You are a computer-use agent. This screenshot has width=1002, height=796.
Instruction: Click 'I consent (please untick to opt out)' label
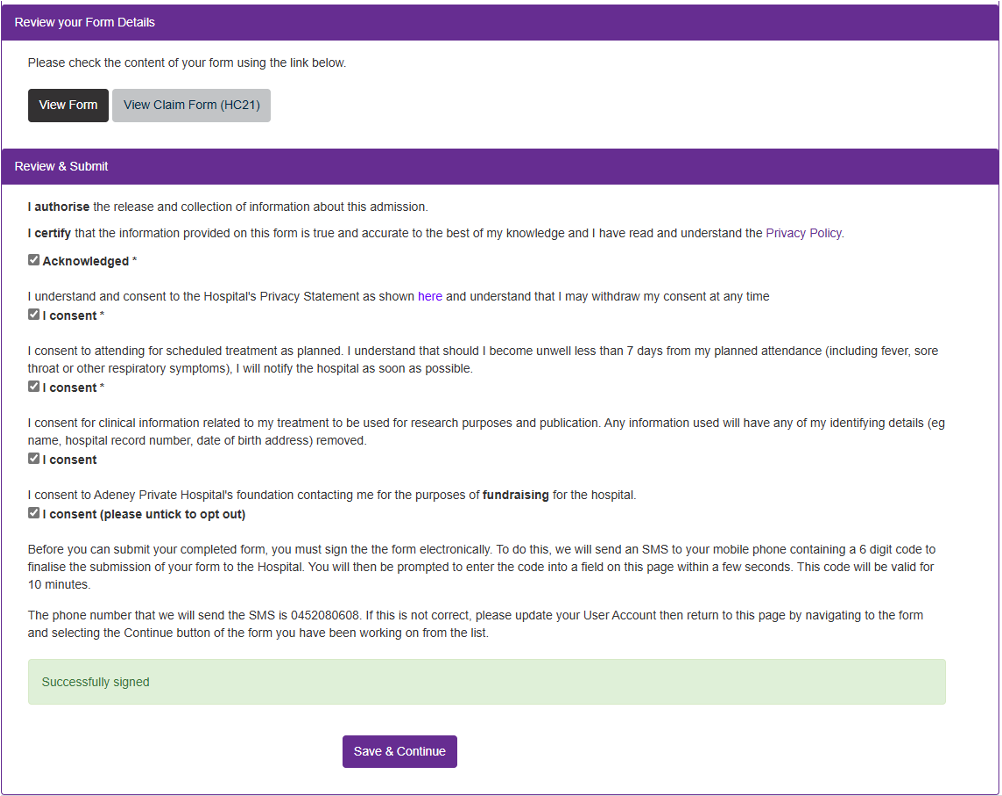pos(144,514)
